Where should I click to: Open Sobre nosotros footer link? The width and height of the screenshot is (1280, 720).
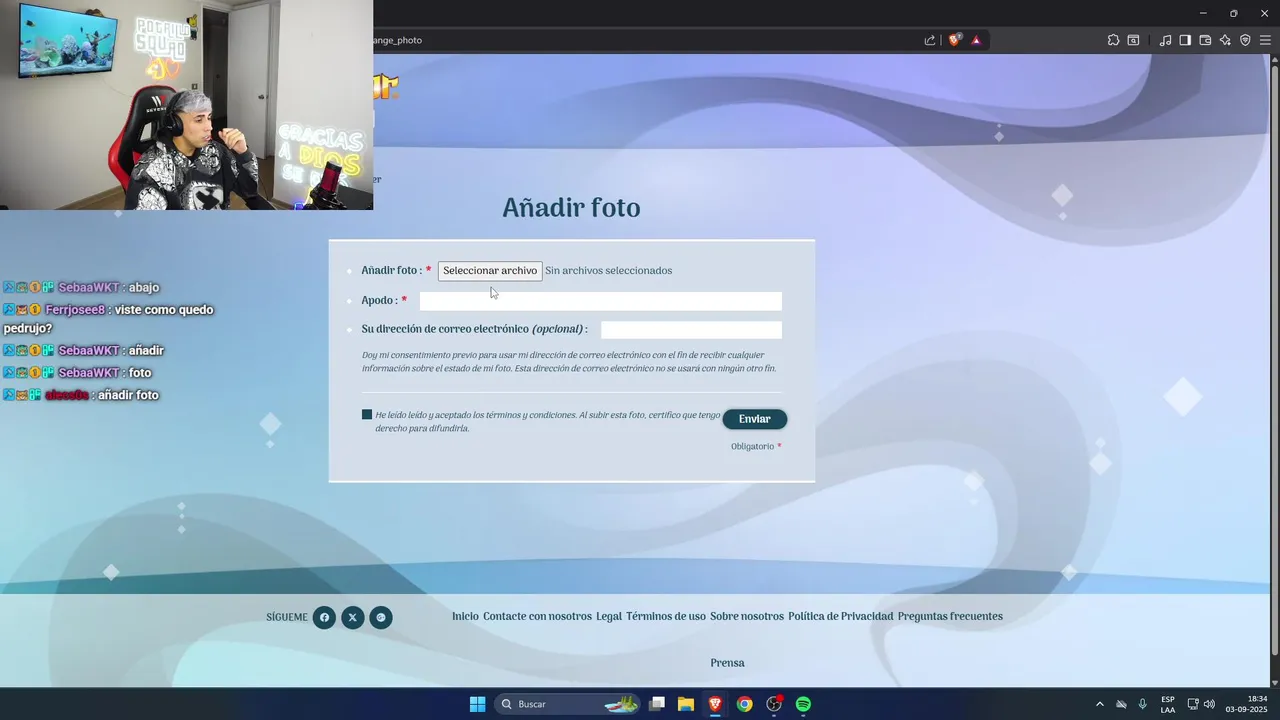(747, 616)
